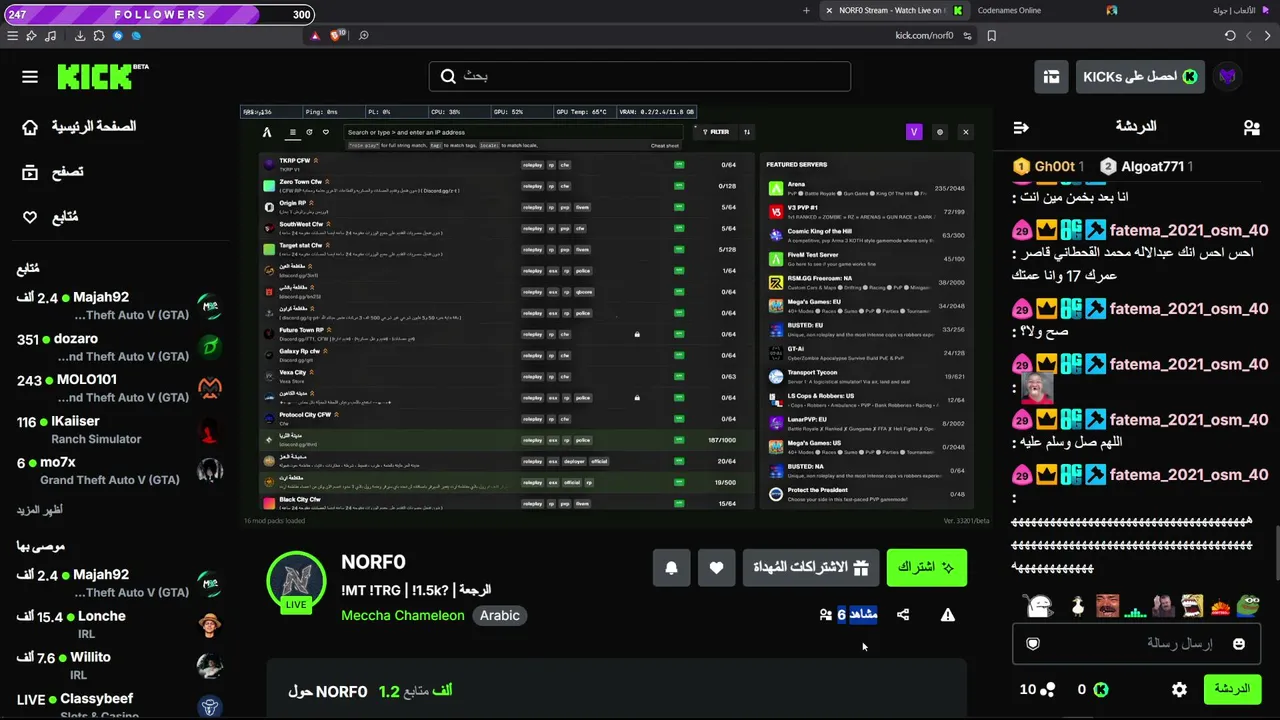Open dozaro channel in sidebar
This screenshot has height=720, width=1280.
[x=120, y=347]
